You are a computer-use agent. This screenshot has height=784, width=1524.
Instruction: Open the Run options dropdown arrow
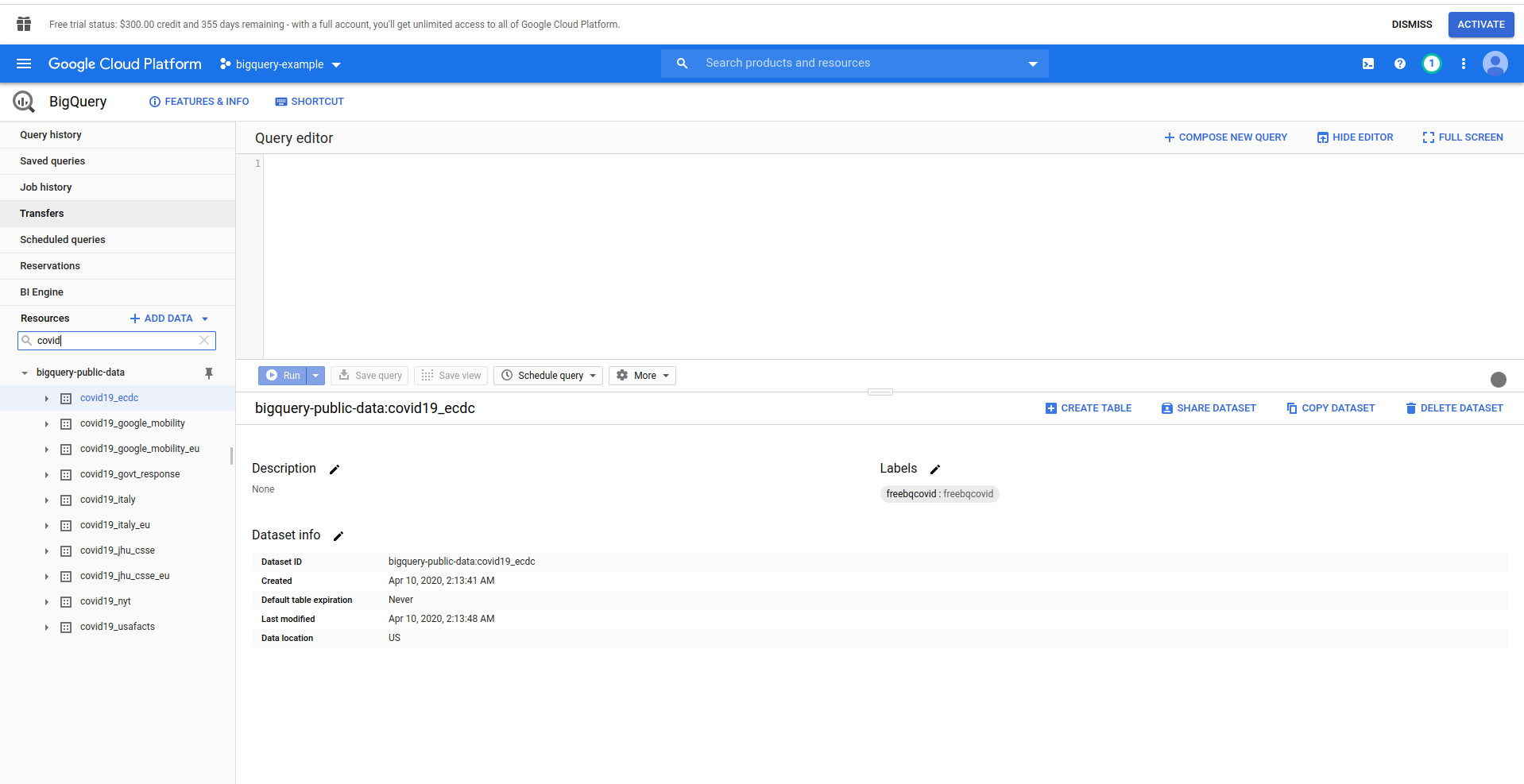(315, 376)
